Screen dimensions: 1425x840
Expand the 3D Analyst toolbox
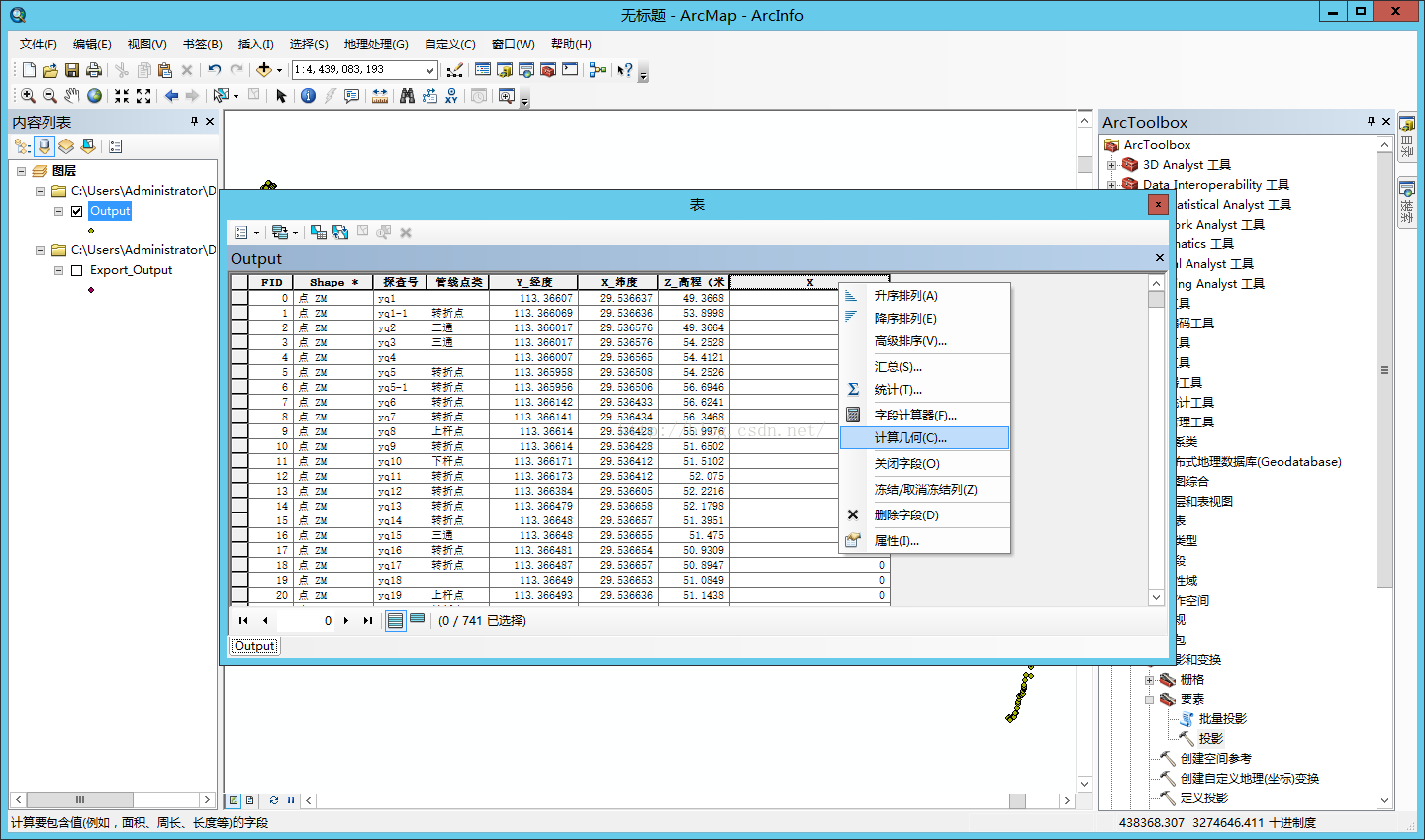tap(1111, 165)
